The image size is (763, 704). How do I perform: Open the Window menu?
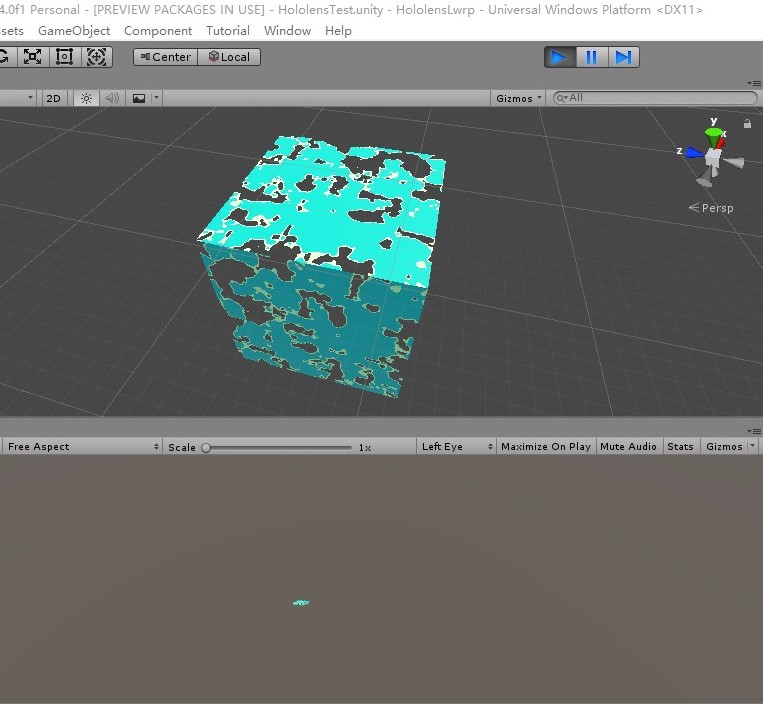[x=288, y=31]
